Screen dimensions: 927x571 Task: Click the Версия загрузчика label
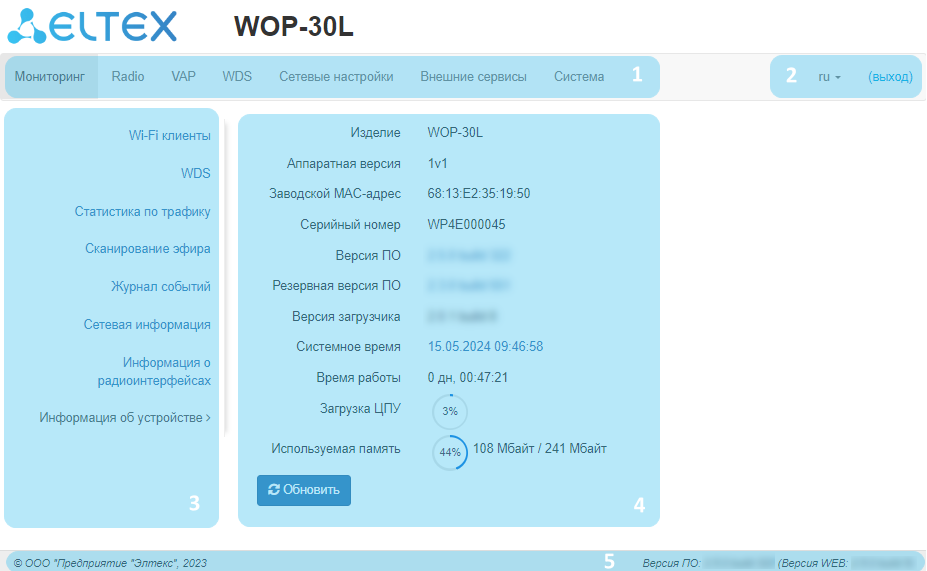coord(346,317)
